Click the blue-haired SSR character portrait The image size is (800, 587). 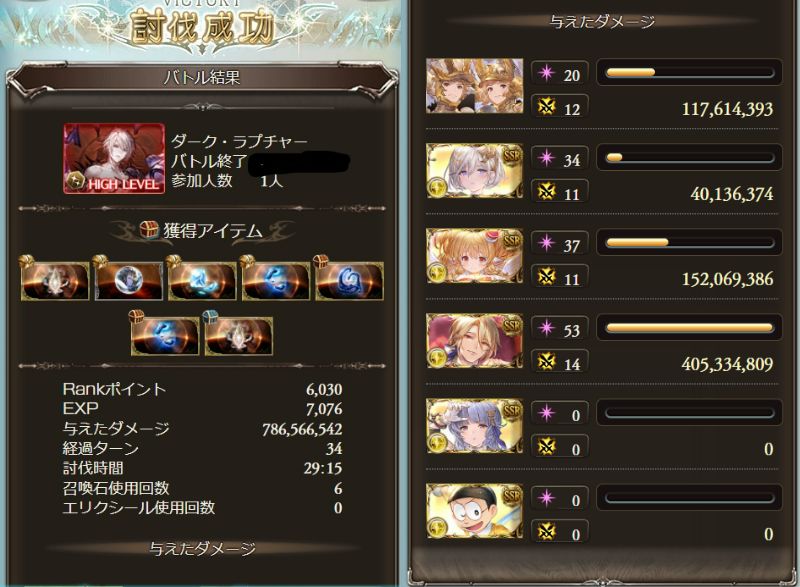coord(474,426)
